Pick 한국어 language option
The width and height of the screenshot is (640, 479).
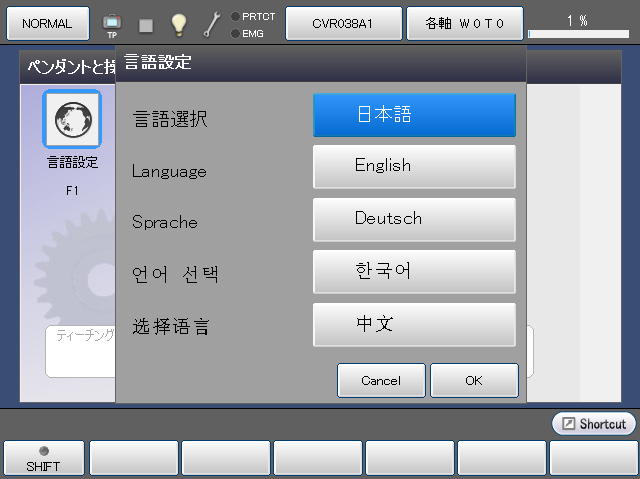(414, 271)
